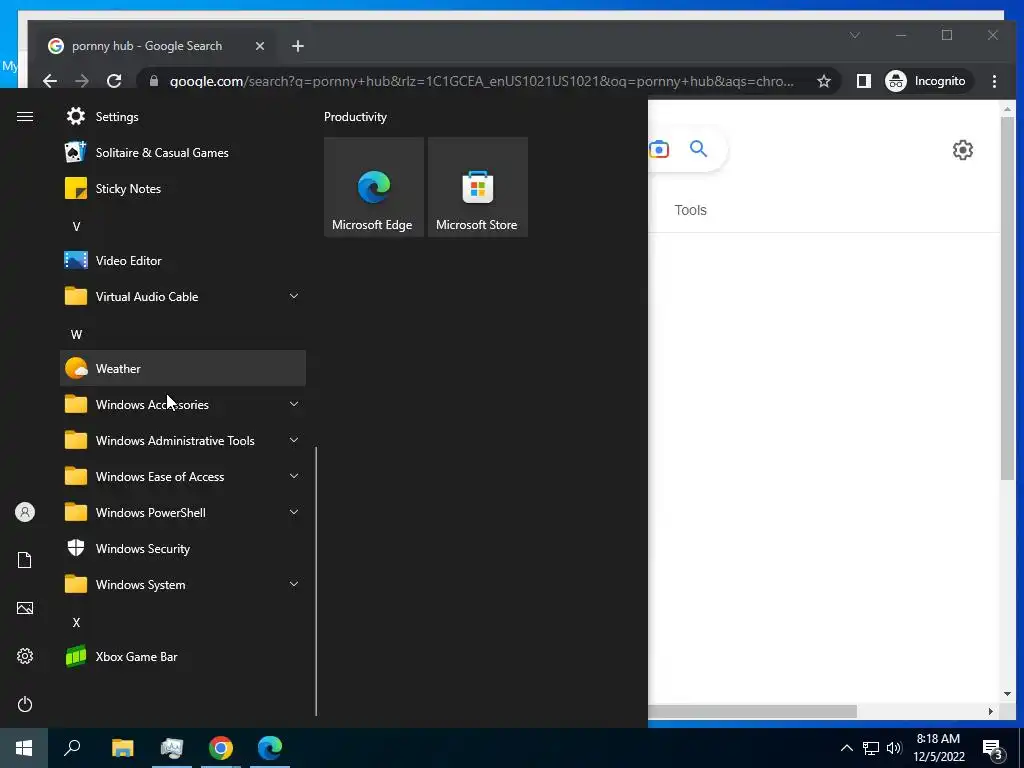This screenshot has width=1024, height=768.
Task: Expand Windows Administrative Tools folder
Action: [x=183, y=441]
